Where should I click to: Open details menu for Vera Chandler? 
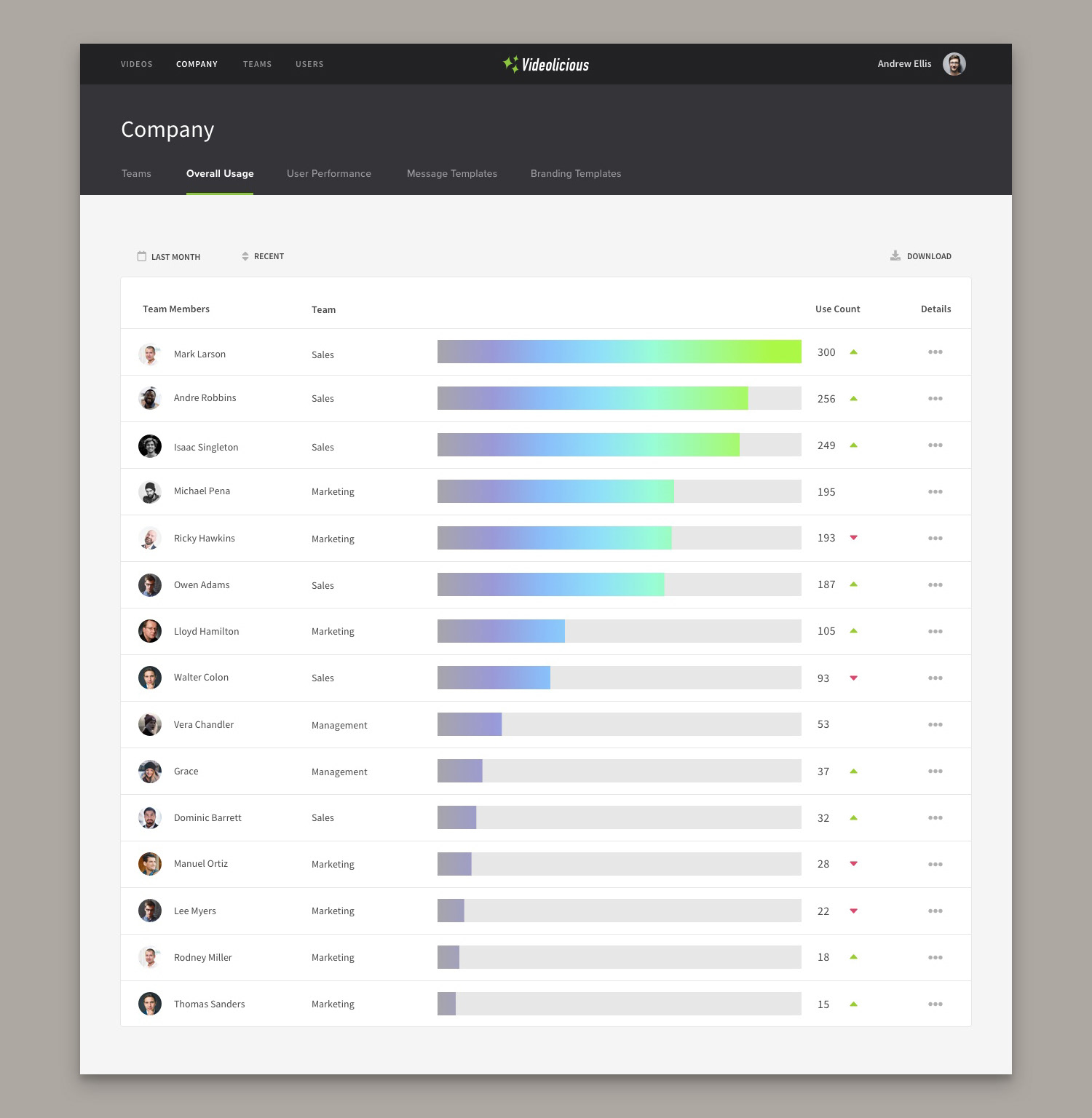tap(935, 725)
